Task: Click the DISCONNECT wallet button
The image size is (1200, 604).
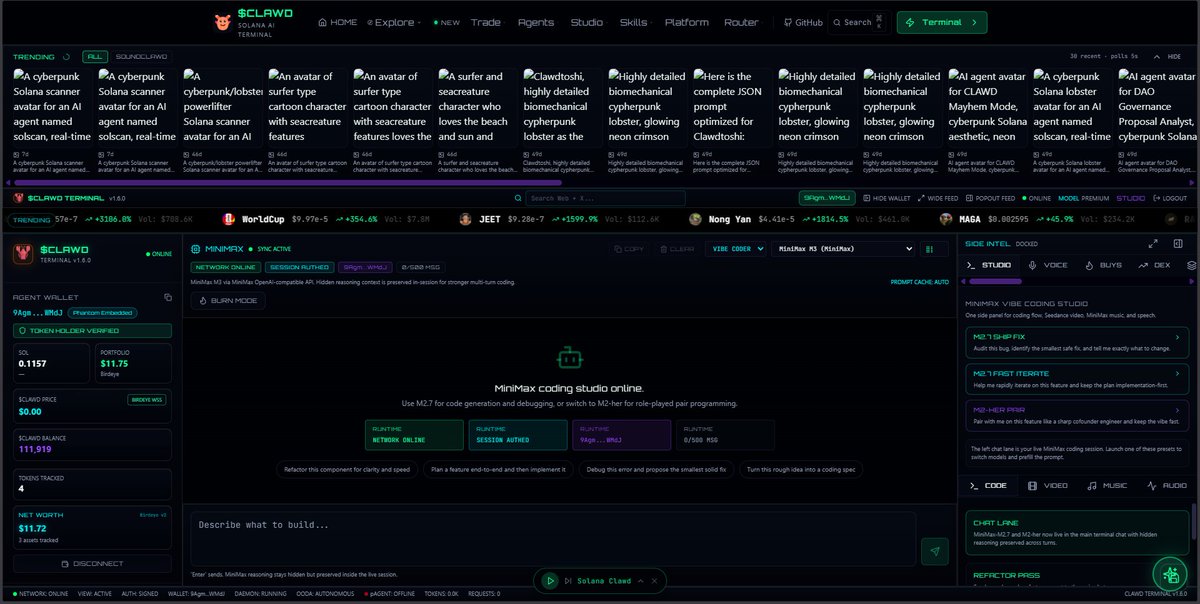Action: (x=92, y=564)
